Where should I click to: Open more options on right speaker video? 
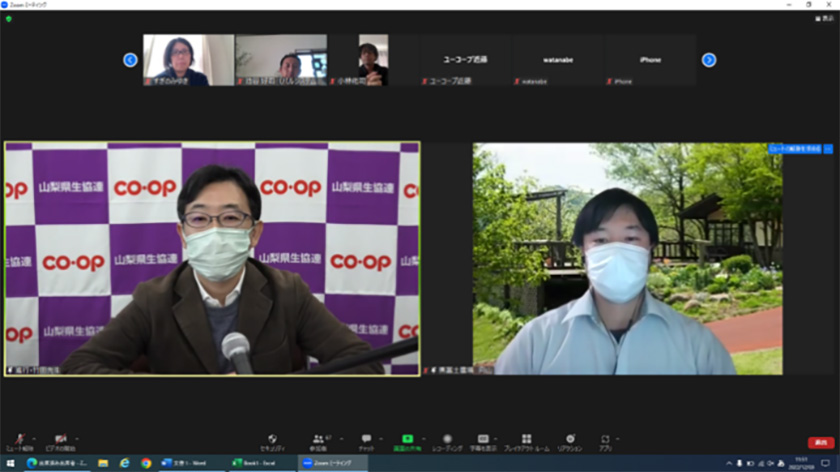pos(828,149)
